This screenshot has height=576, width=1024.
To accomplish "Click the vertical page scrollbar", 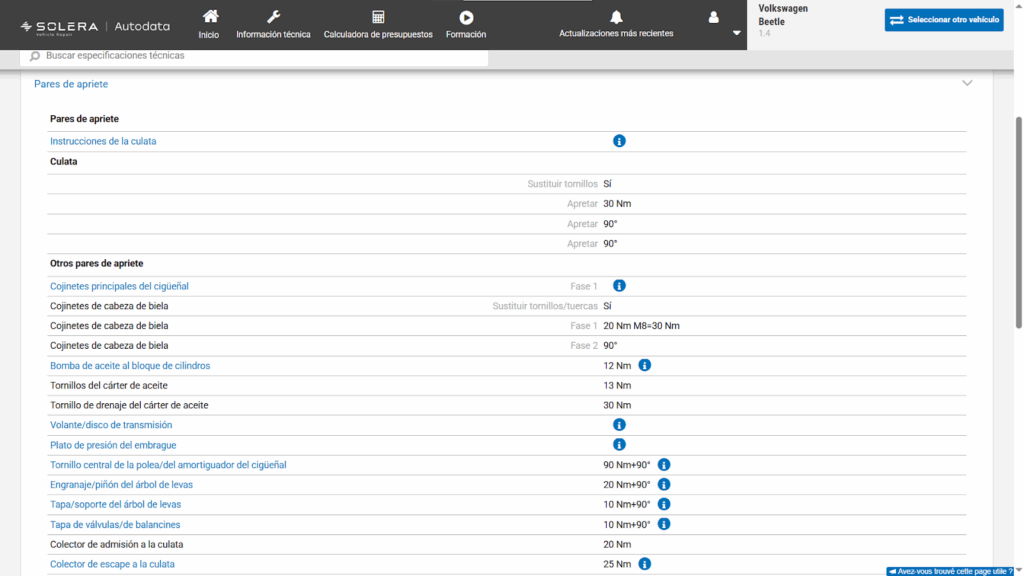I will tap(1018, 220).
